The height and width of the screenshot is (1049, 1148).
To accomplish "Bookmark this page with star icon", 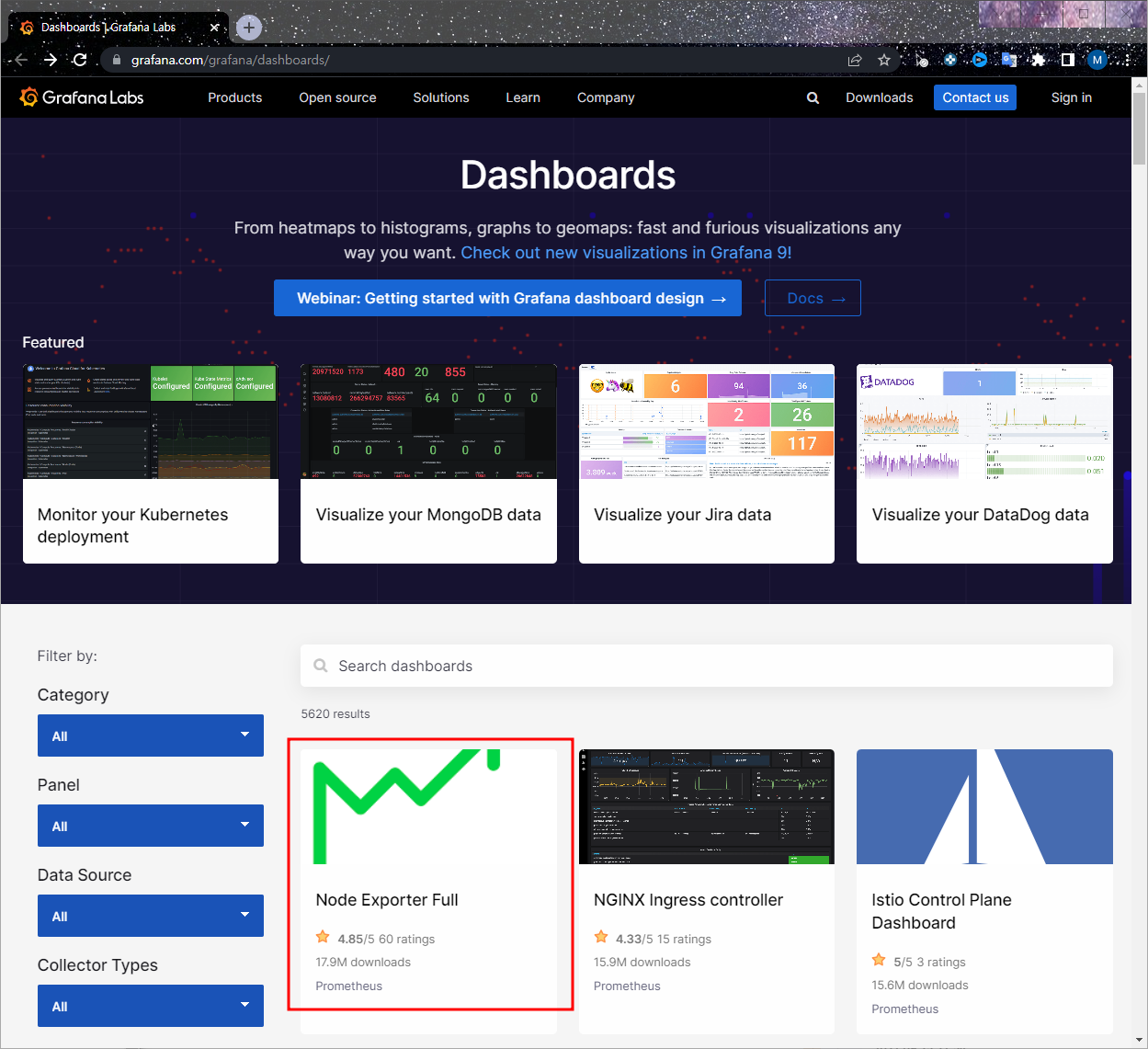I will (884, 60).
